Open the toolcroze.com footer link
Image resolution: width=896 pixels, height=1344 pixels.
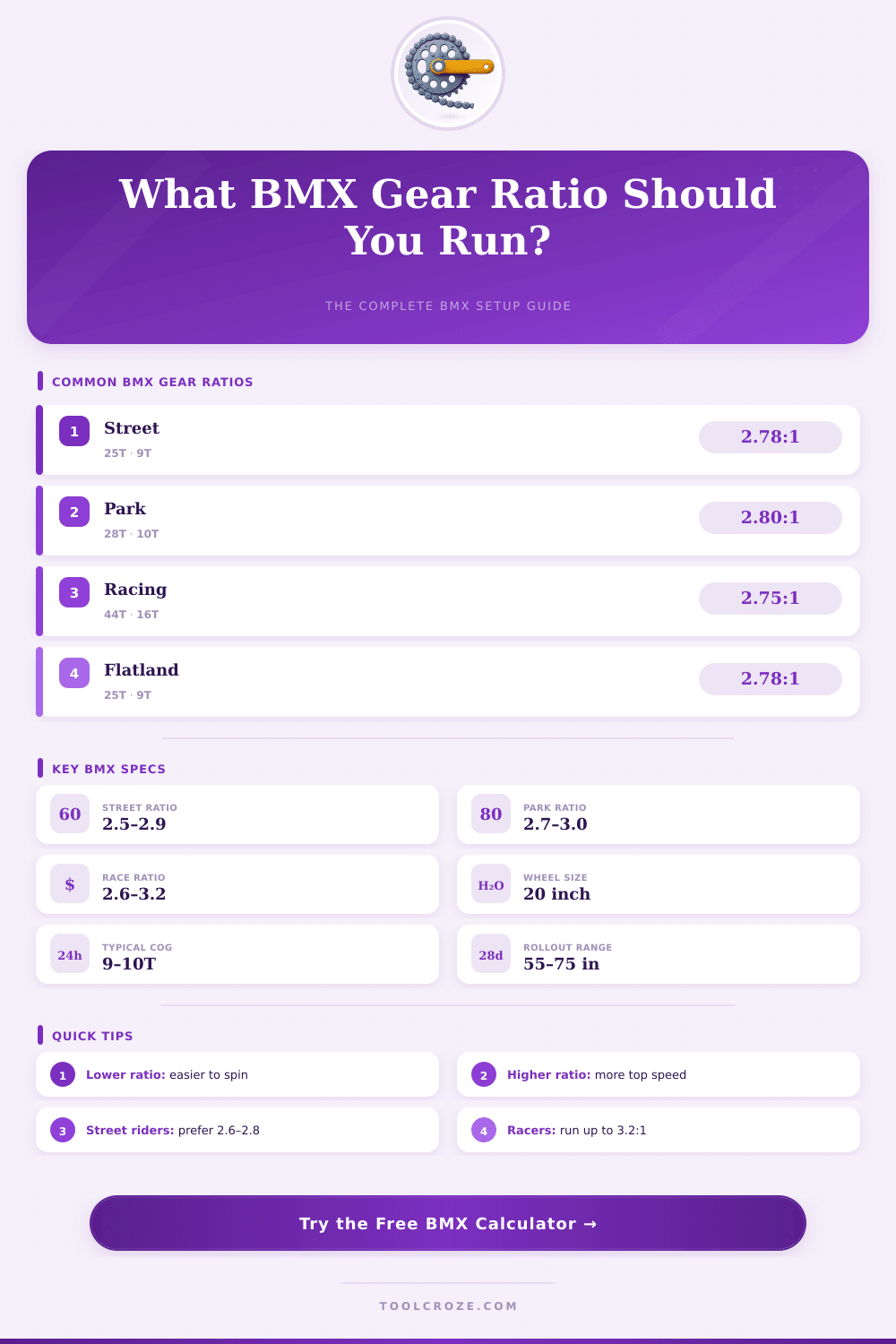(x=448, y=1305)
